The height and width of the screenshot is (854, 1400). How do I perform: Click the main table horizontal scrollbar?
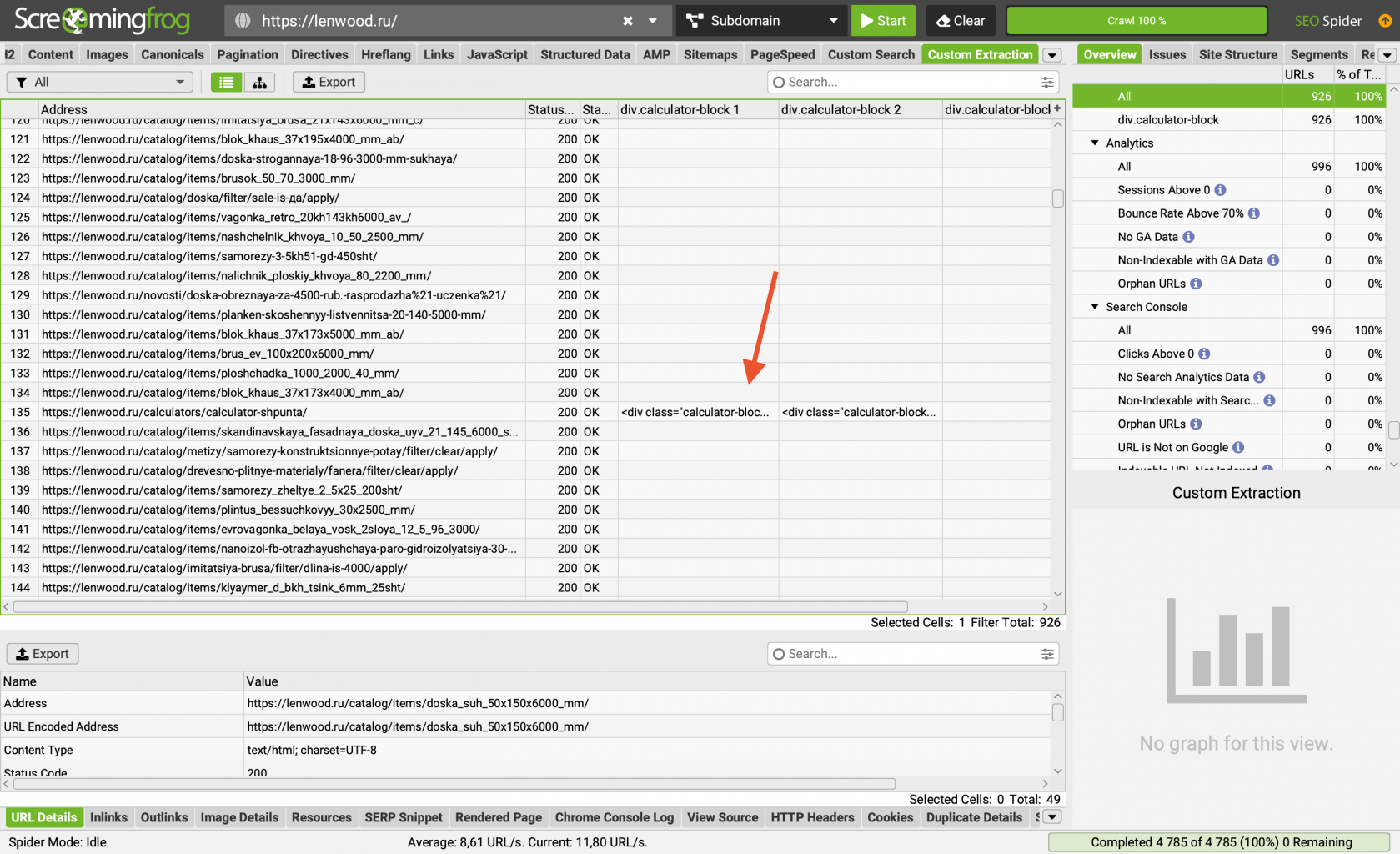point(460,606)
